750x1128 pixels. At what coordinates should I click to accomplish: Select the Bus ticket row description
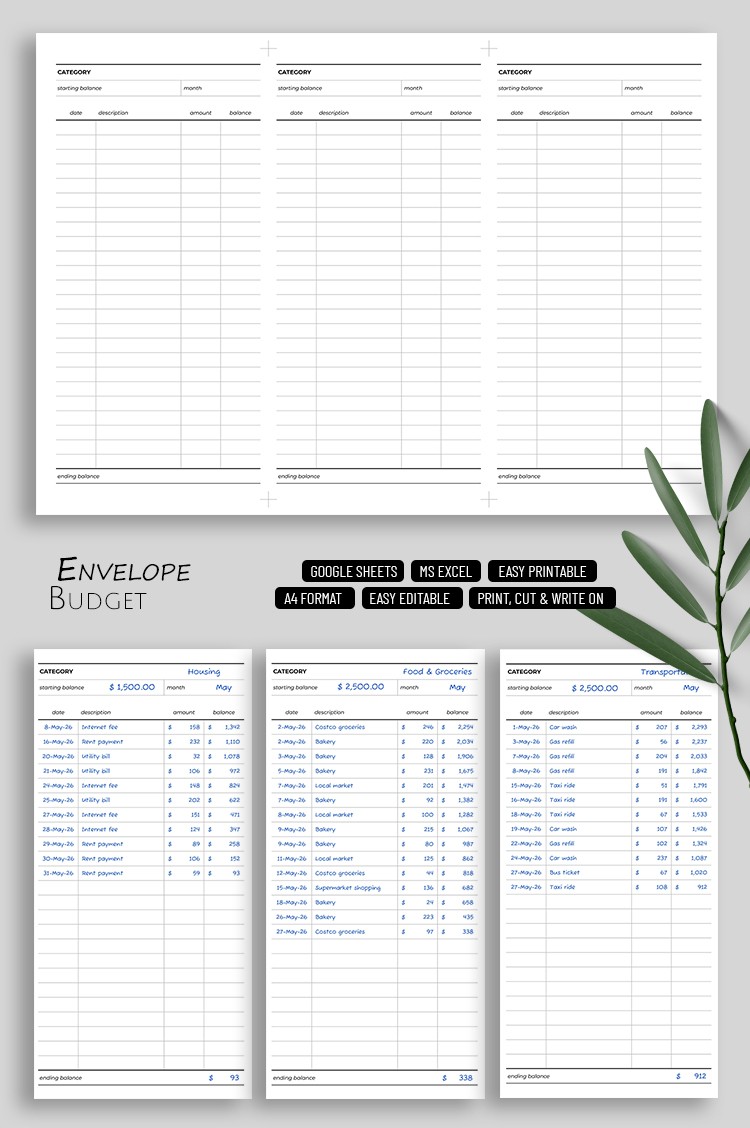coord(564,872)
